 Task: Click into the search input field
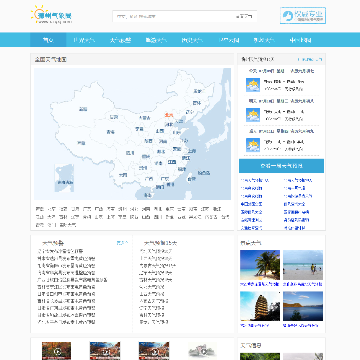coord(173,16)
